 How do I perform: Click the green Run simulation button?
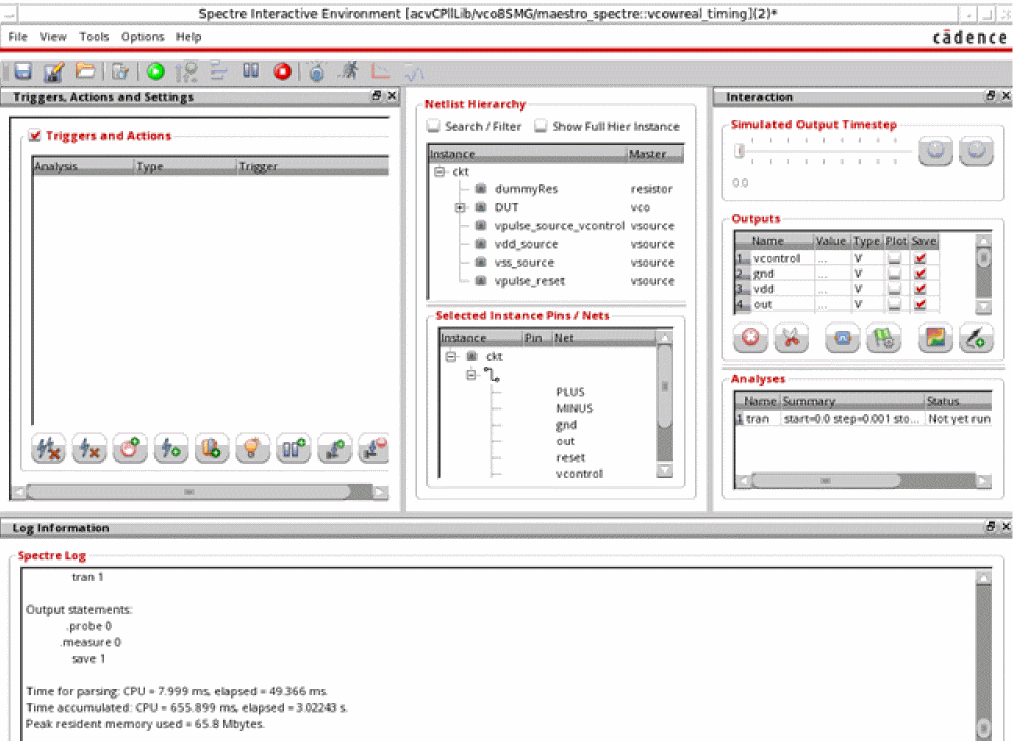click(x=155, y=72)
